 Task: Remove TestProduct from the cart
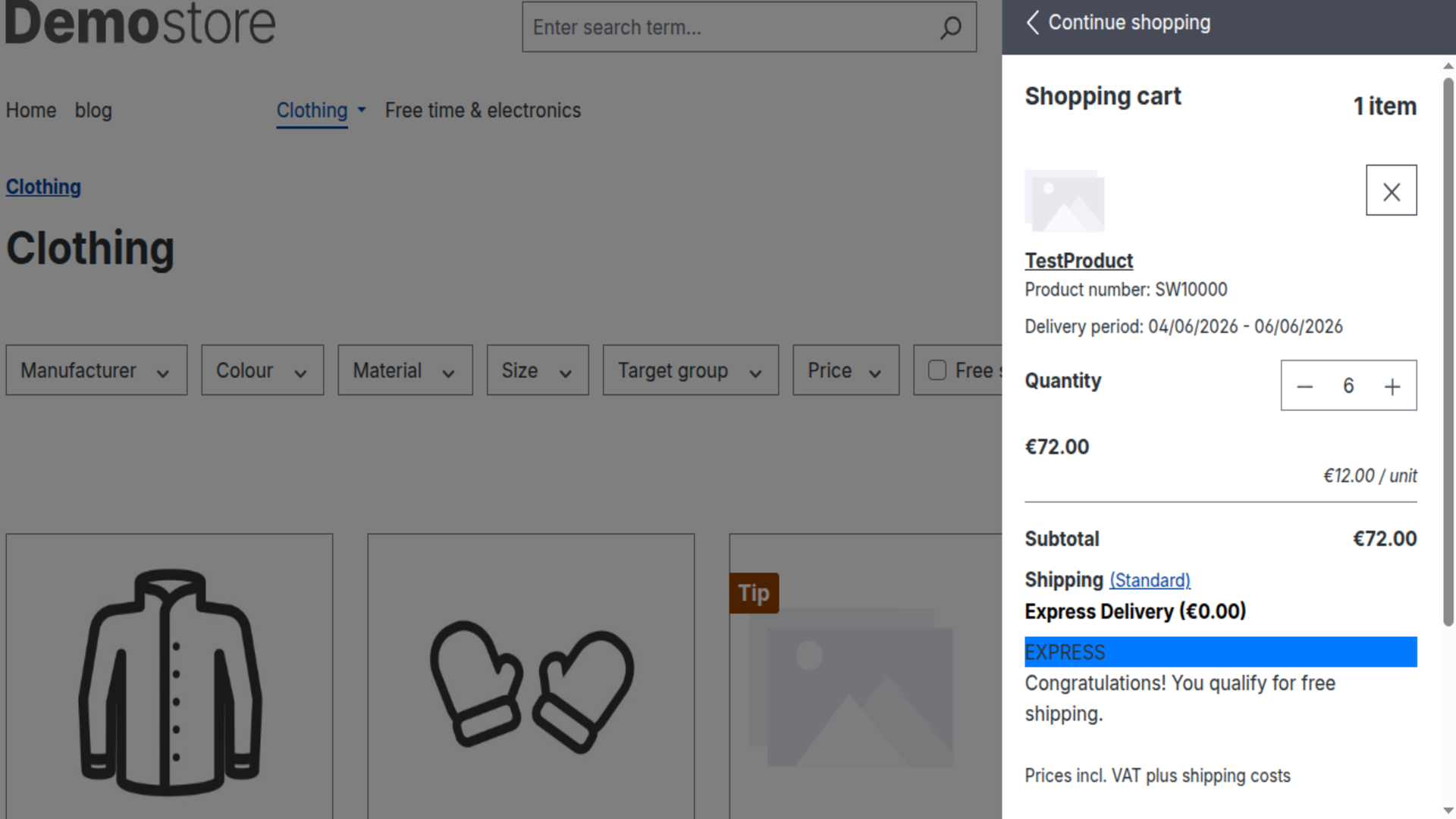pos(1391,190)
